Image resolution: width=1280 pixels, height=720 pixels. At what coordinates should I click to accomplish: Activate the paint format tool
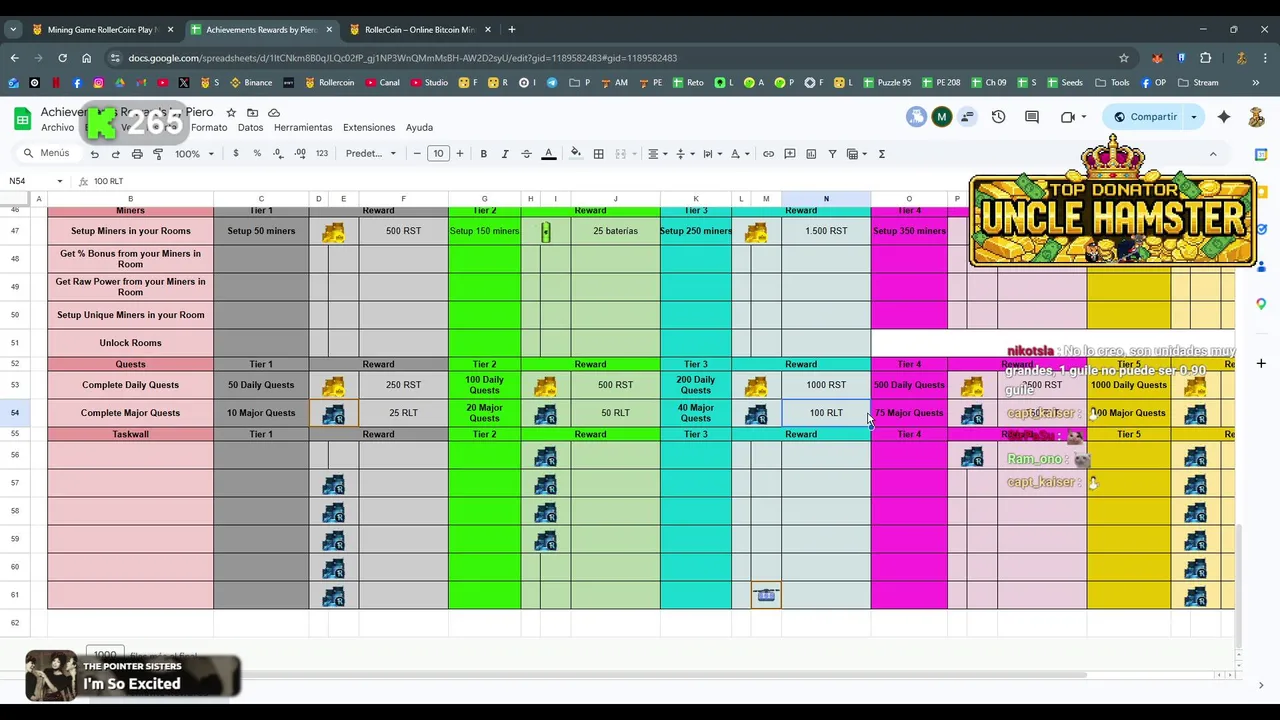pyautogui.click(x=158, y=154)
